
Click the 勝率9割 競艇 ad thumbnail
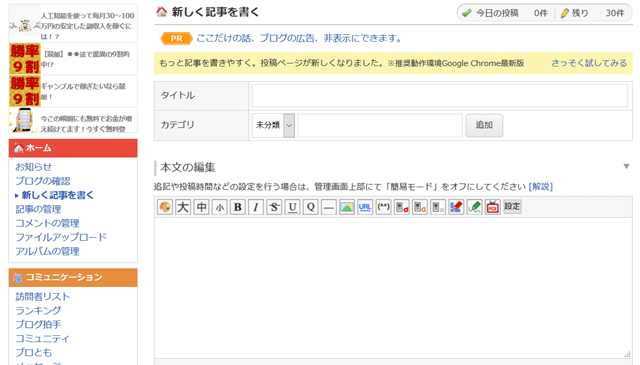tap(25, 58)
